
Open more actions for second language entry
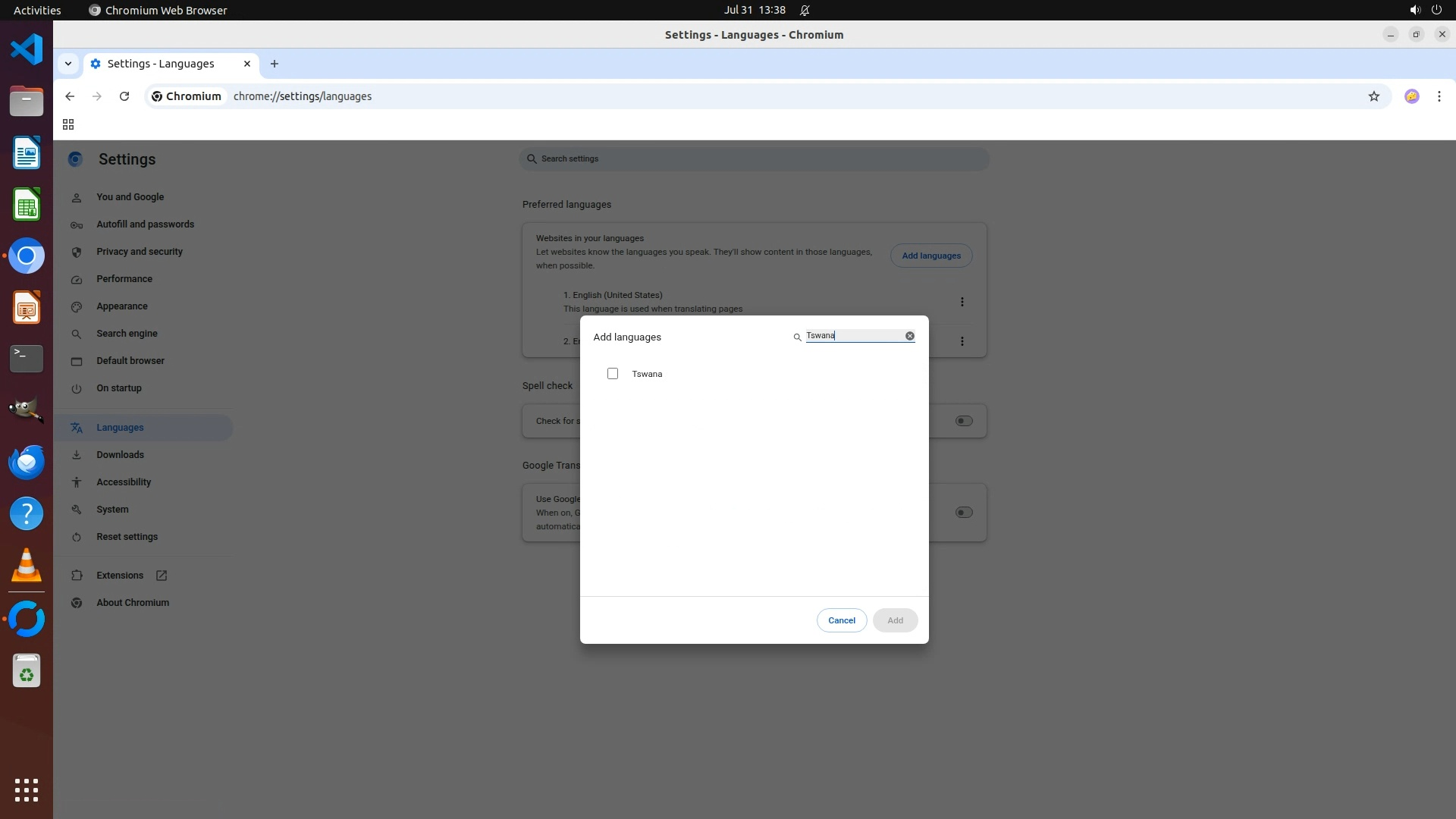coord(962,341)
